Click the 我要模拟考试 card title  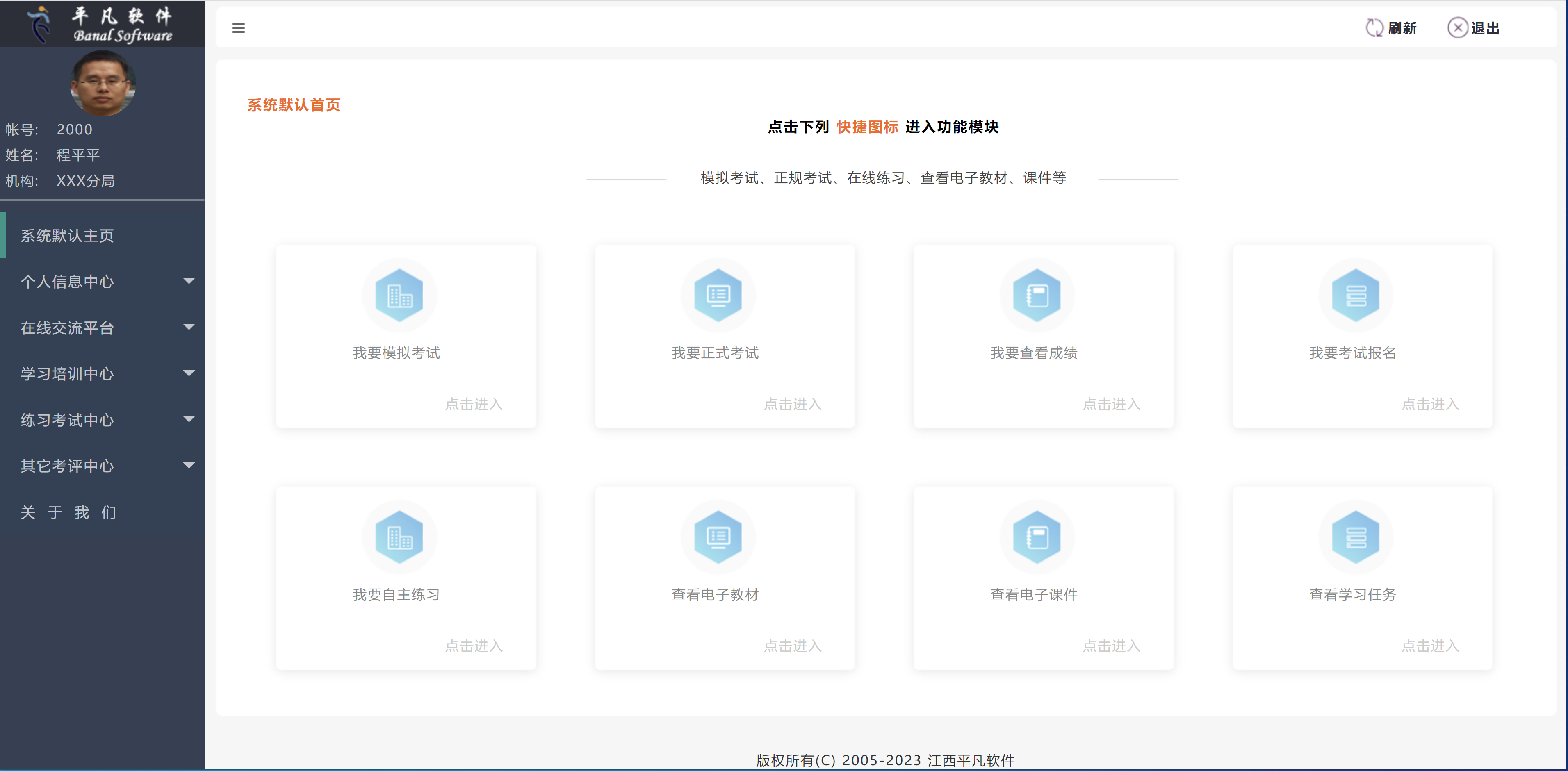coord(396,353)
